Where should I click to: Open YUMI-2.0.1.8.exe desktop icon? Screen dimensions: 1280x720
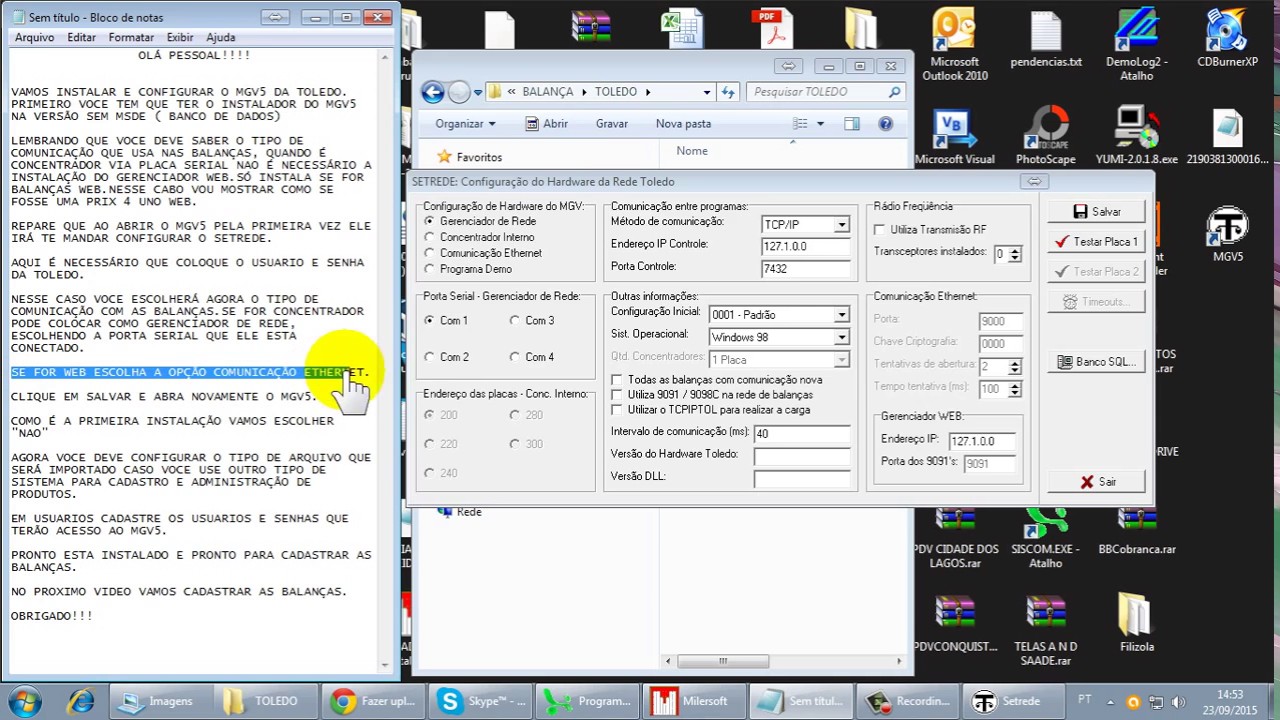pyautogui.click(x=1137, y=137)
